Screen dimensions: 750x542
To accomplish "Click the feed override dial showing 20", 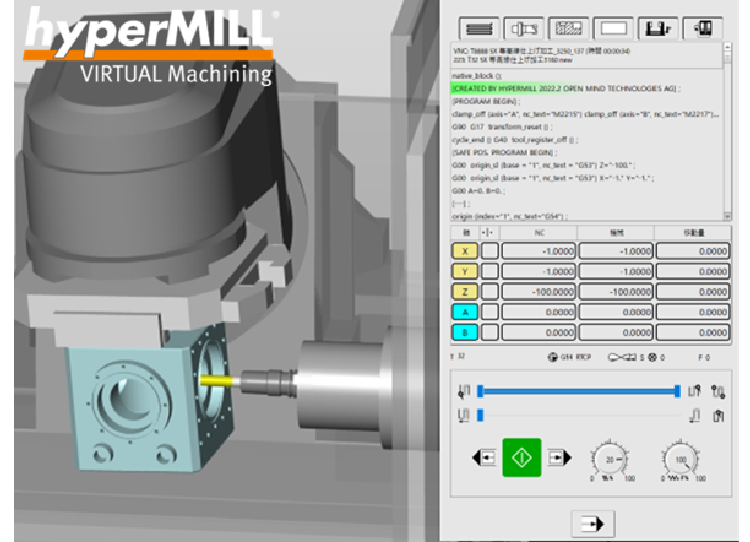I will click(609, 459).
